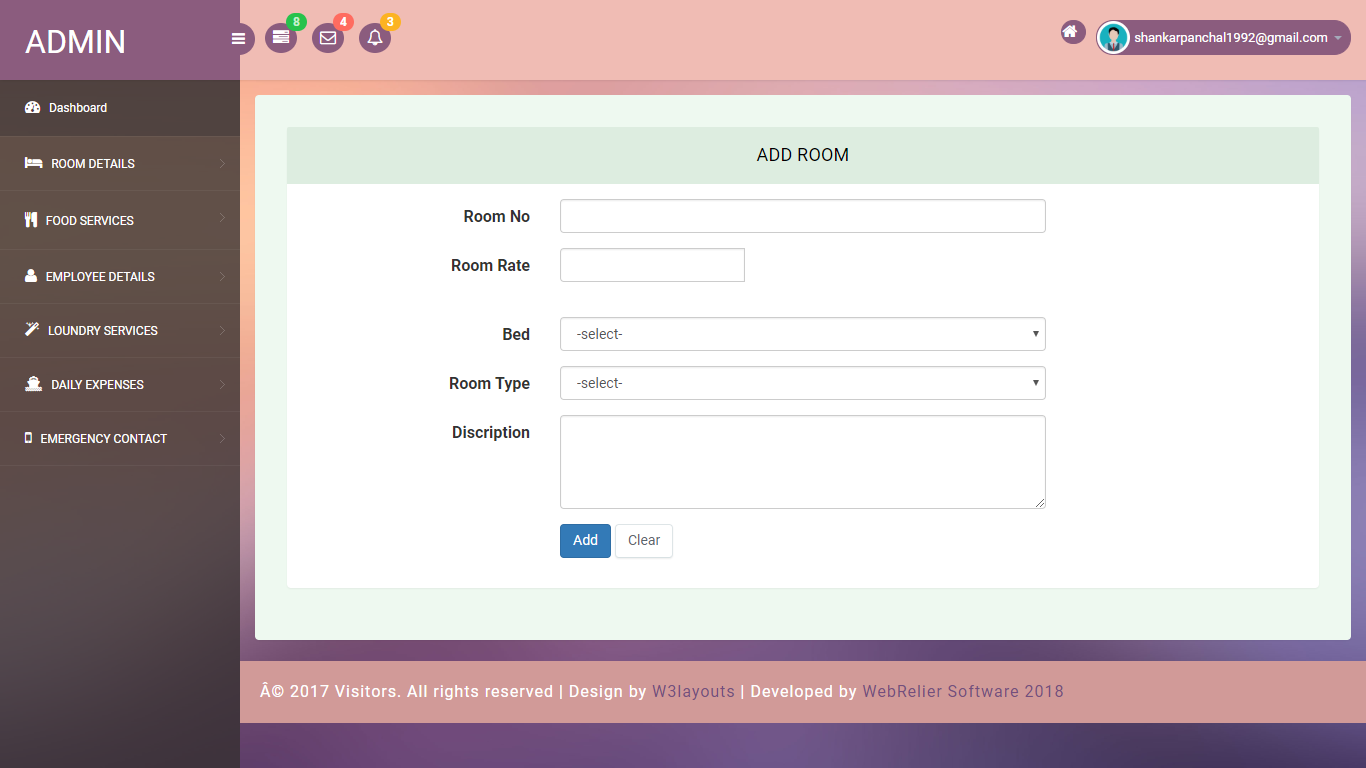Click the ADMIN logo title
Image resolution: width=1366 pixels, height=768 pixels.
(x=75, y=42)
